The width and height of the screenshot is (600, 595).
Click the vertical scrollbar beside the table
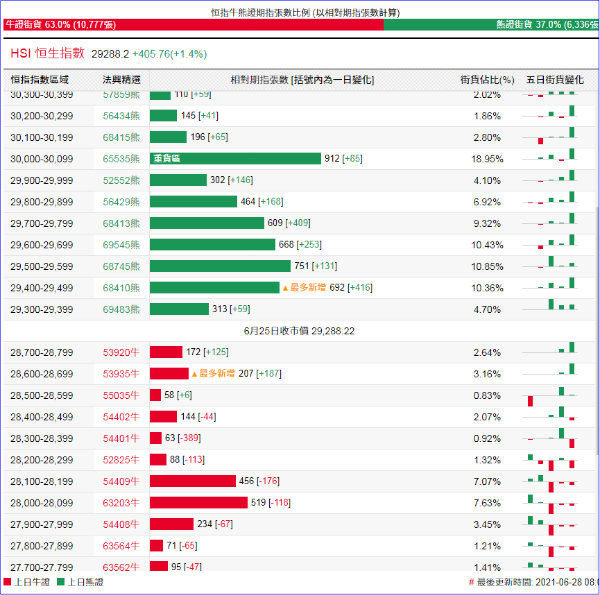[597, 329]
